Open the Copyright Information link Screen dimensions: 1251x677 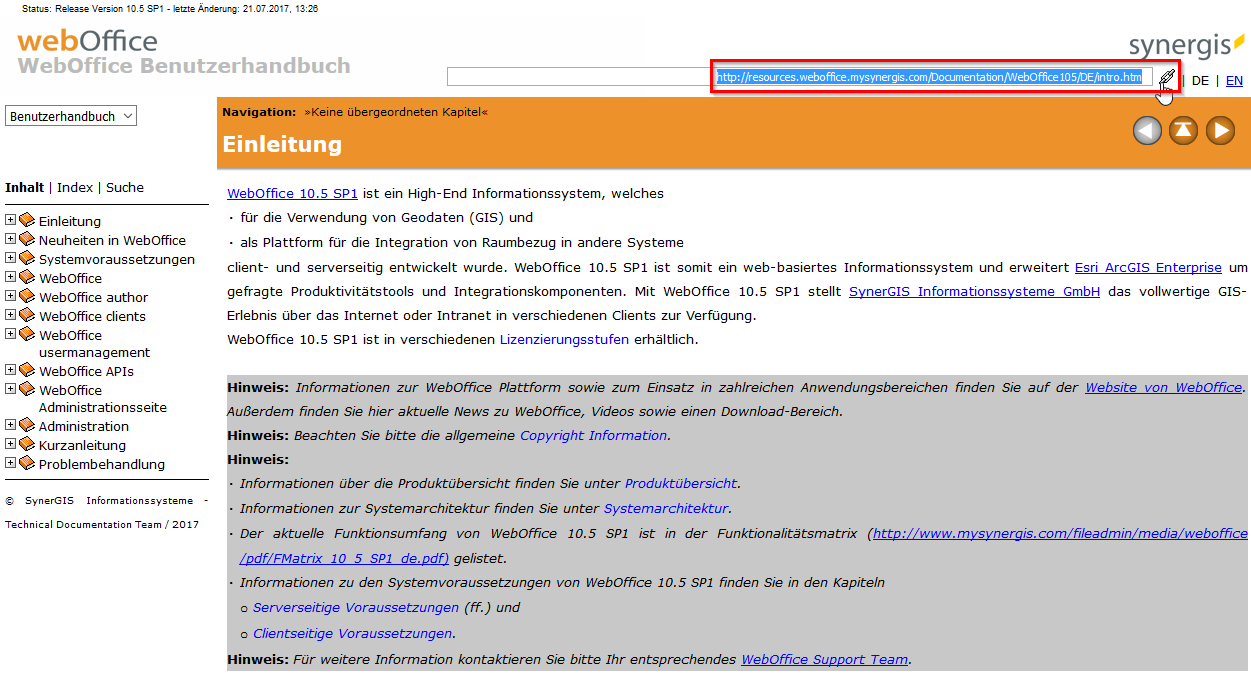(594, 435)
